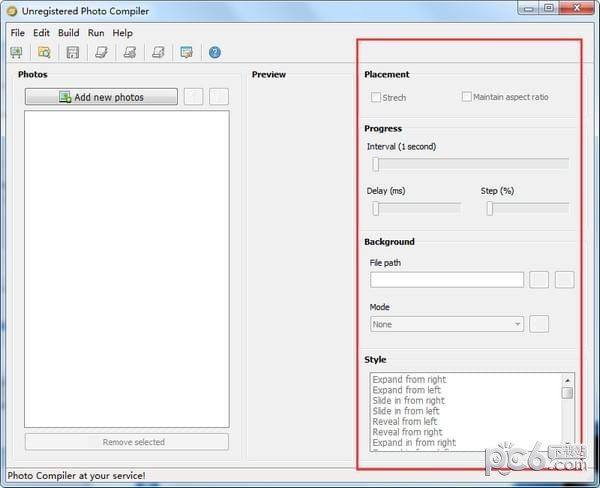Viewport: 600px width, 488px height.
Task: Click the Style list scrollbar thumb
Action: pyautogui.click(x=567, y=393)
